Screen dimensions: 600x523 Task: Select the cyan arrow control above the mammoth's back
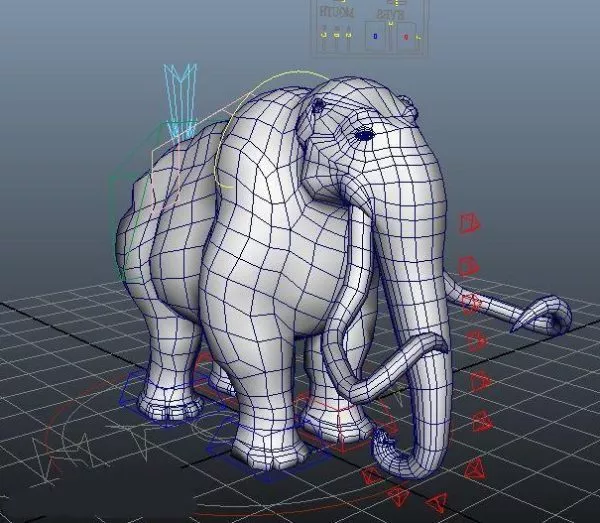point(180,103)
